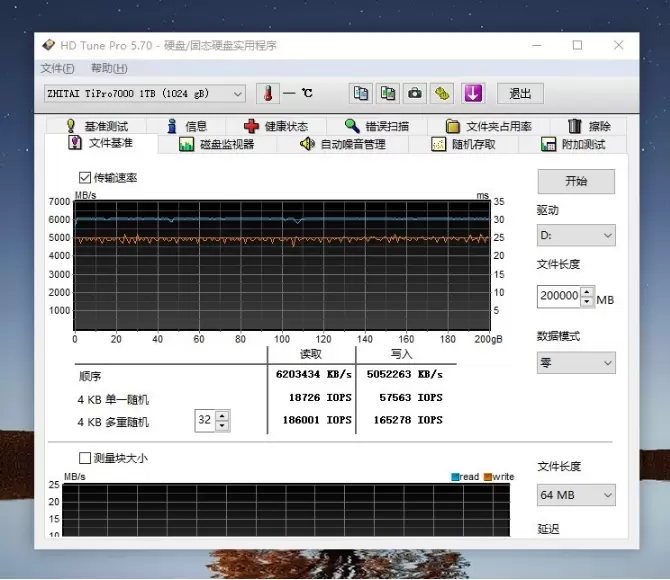This screenshot has height=580, width=670.
Task: Expand the 数据模式 data pattern dropdown
Action: tap(576, 362)
